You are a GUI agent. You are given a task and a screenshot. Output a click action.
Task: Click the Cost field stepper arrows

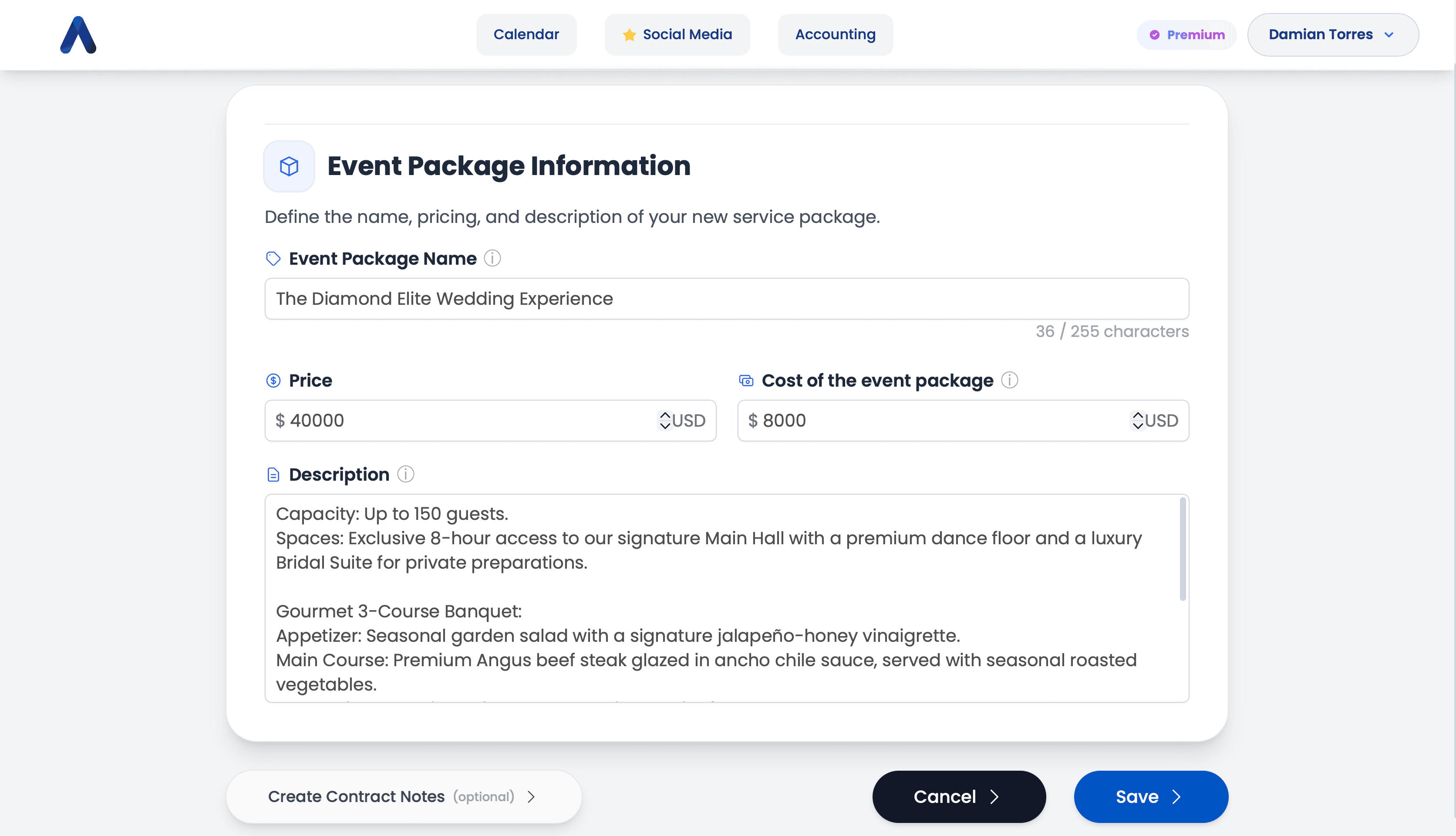(1137, 420)
